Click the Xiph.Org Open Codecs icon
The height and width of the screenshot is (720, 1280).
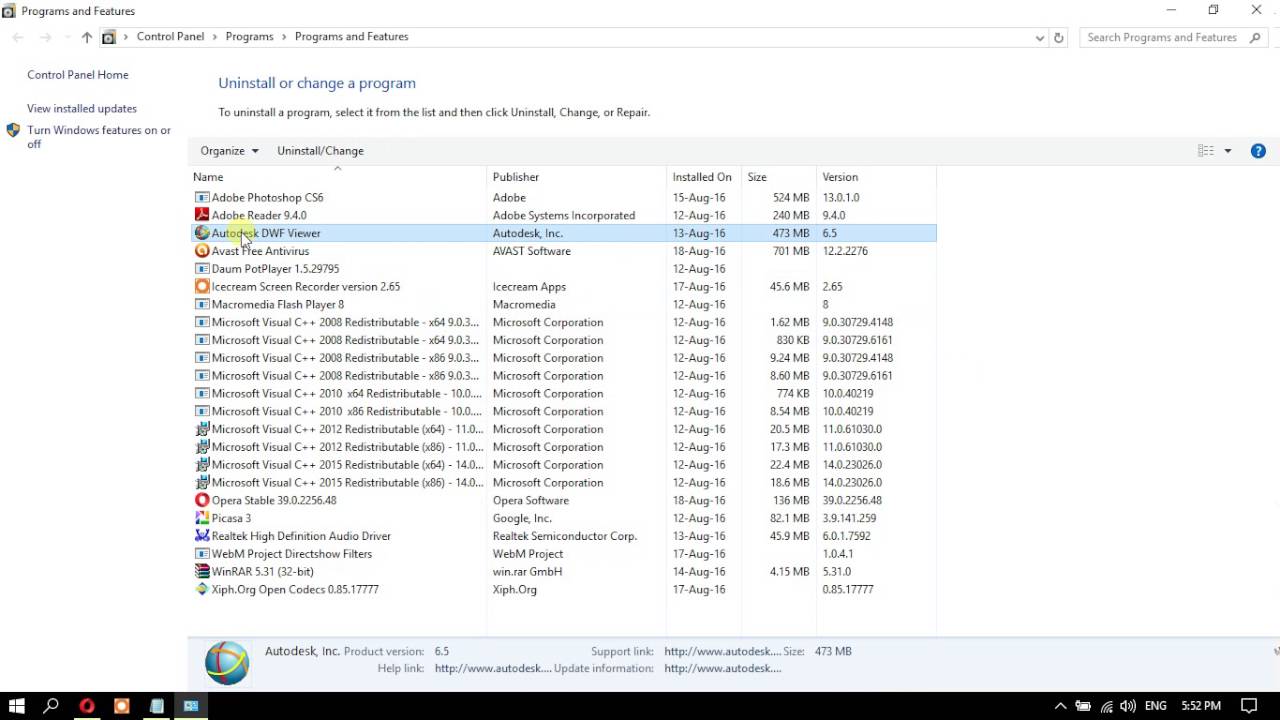(202, 590)
